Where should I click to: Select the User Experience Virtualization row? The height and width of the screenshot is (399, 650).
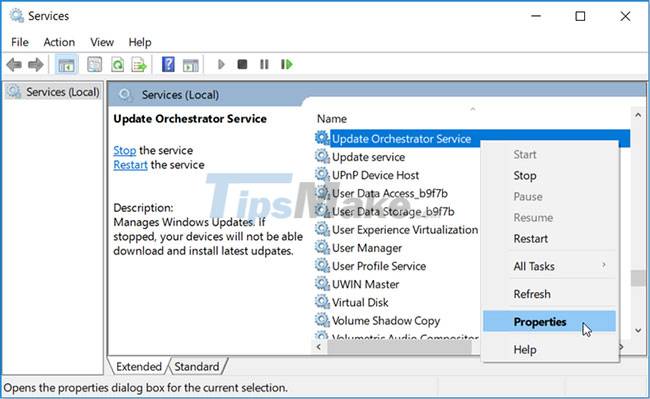pyautogui.click(x=397, y=230)
